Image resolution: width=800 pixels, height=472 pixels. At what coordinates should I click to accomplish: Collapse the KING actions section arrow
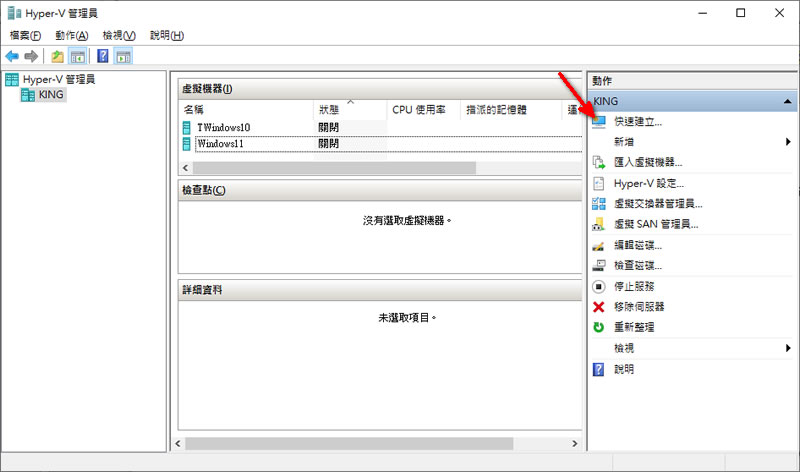click(x=788, y=102)
